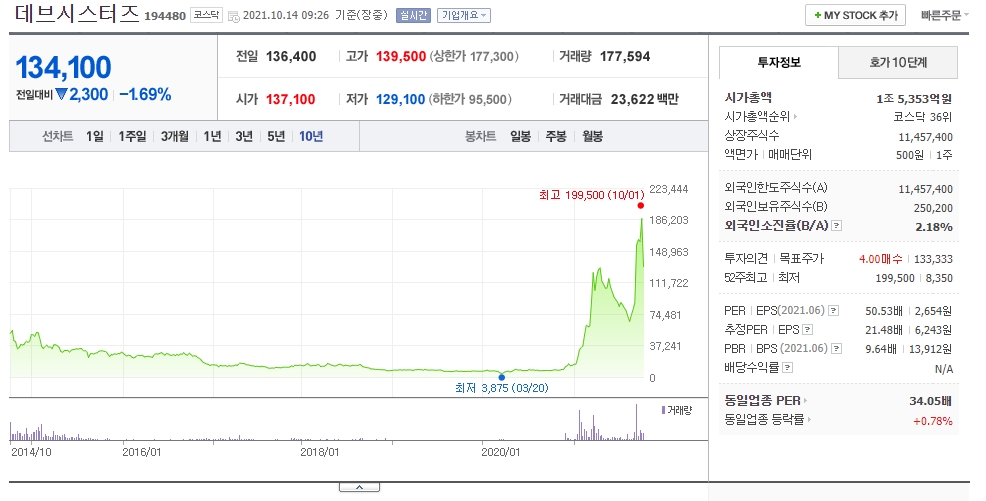Click help icon next to BPS(2021.06)

[x=836, y=348]
